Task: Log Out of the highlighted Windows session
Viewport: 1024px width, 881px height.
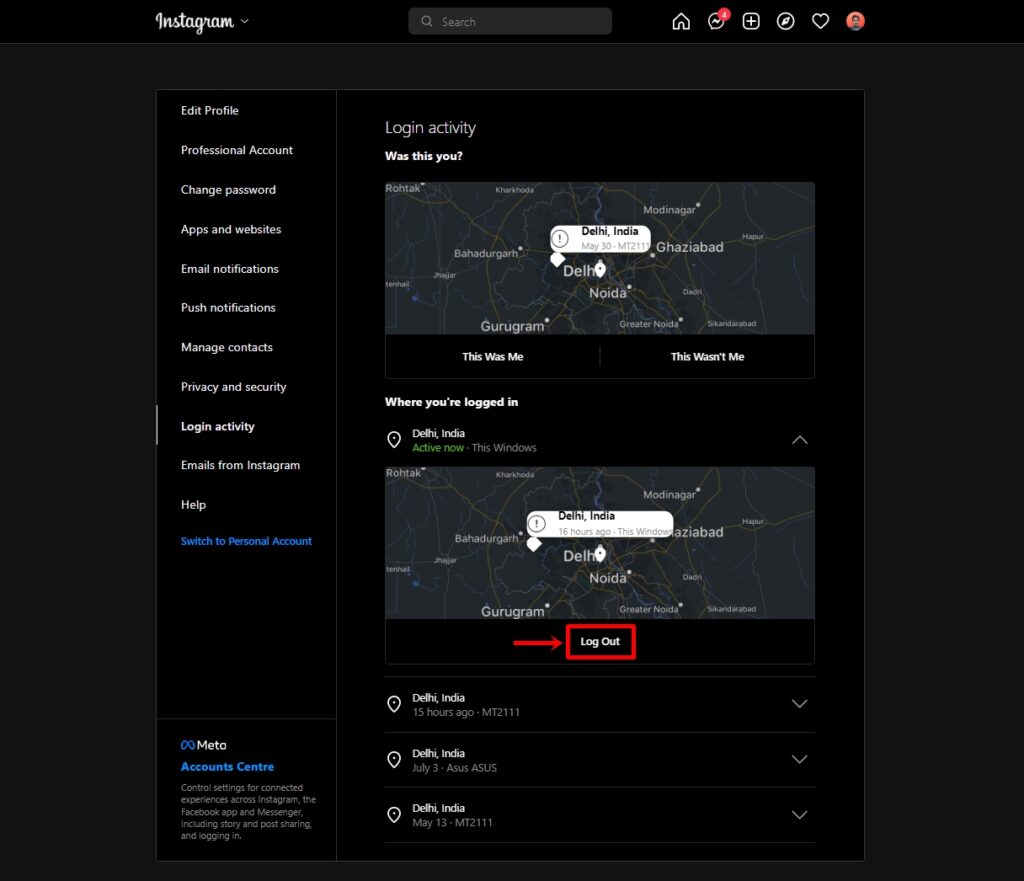Action: (x=600, y=642)
